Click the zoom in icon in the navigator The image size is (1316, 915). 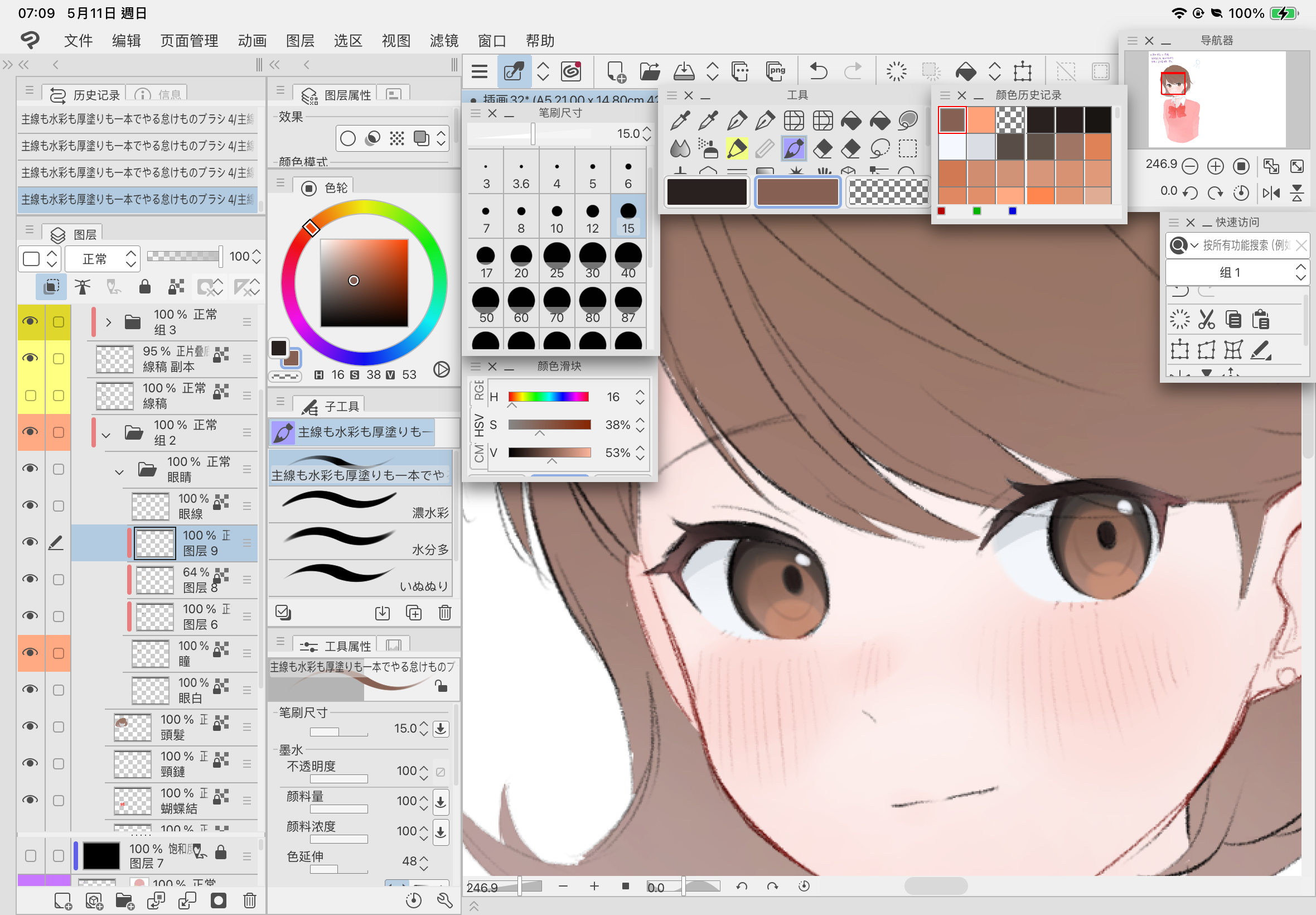click(1215, 166)
